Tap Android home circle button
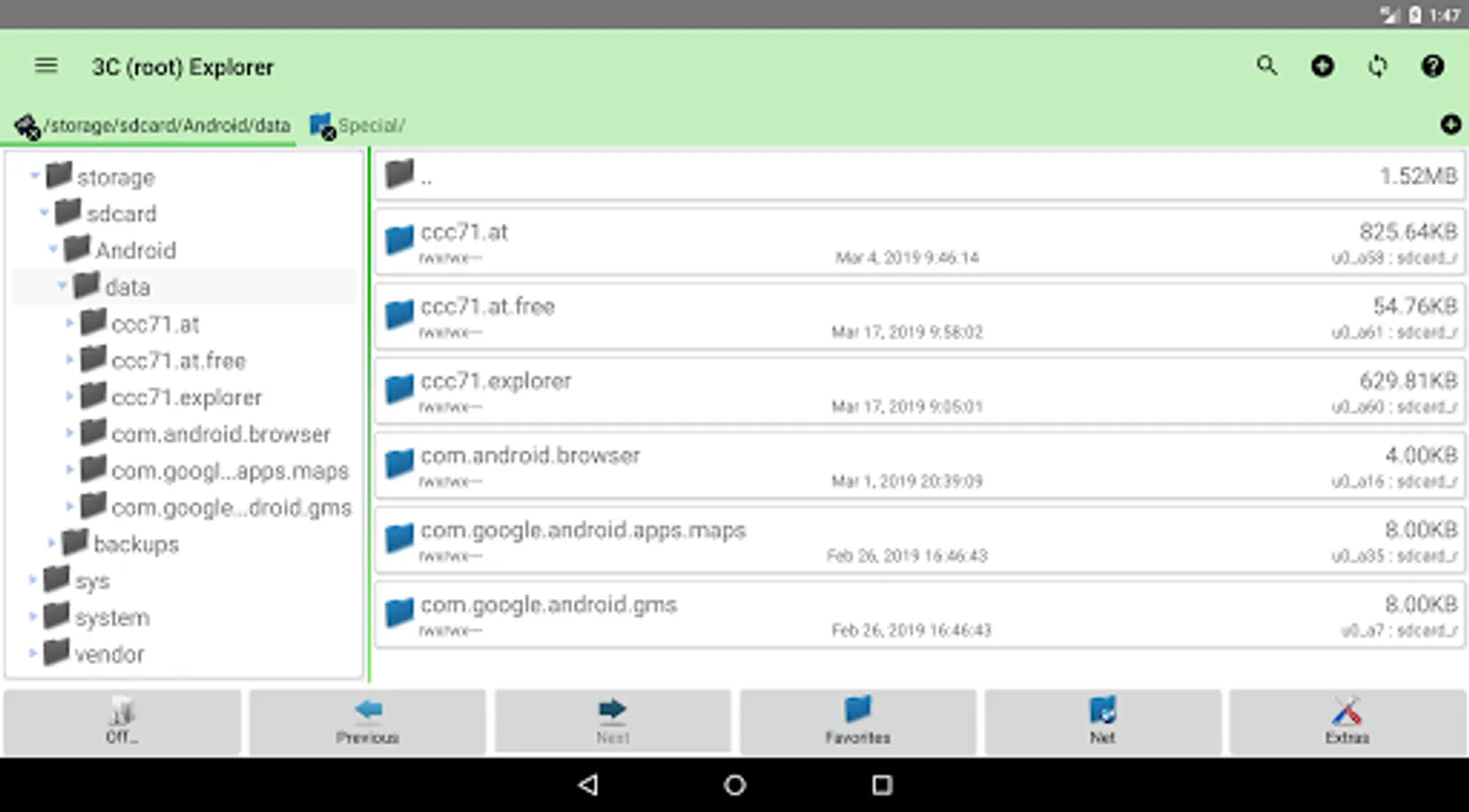 pyautogui.click(x=734, y=785)
